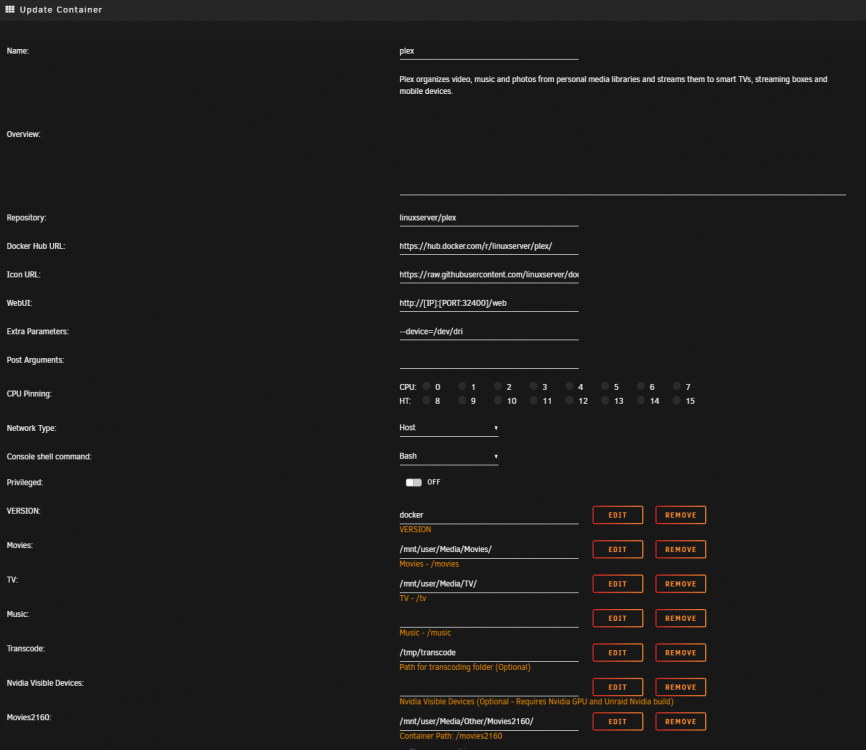Open the Network Type dropdown
The image size is (866, 750).
click(448, 428)
